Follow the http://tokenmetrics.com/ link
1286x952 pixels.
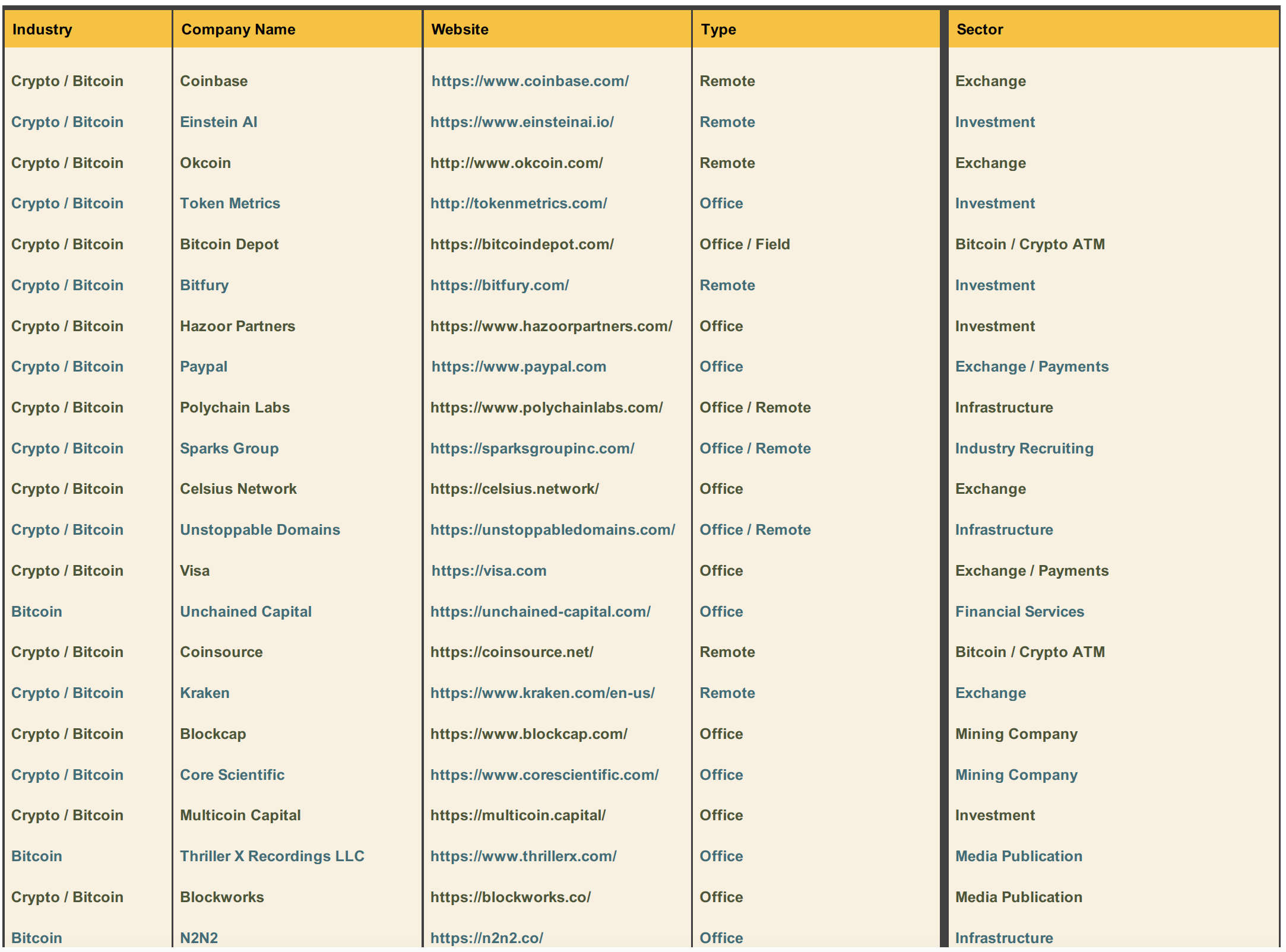coord(518,203)
